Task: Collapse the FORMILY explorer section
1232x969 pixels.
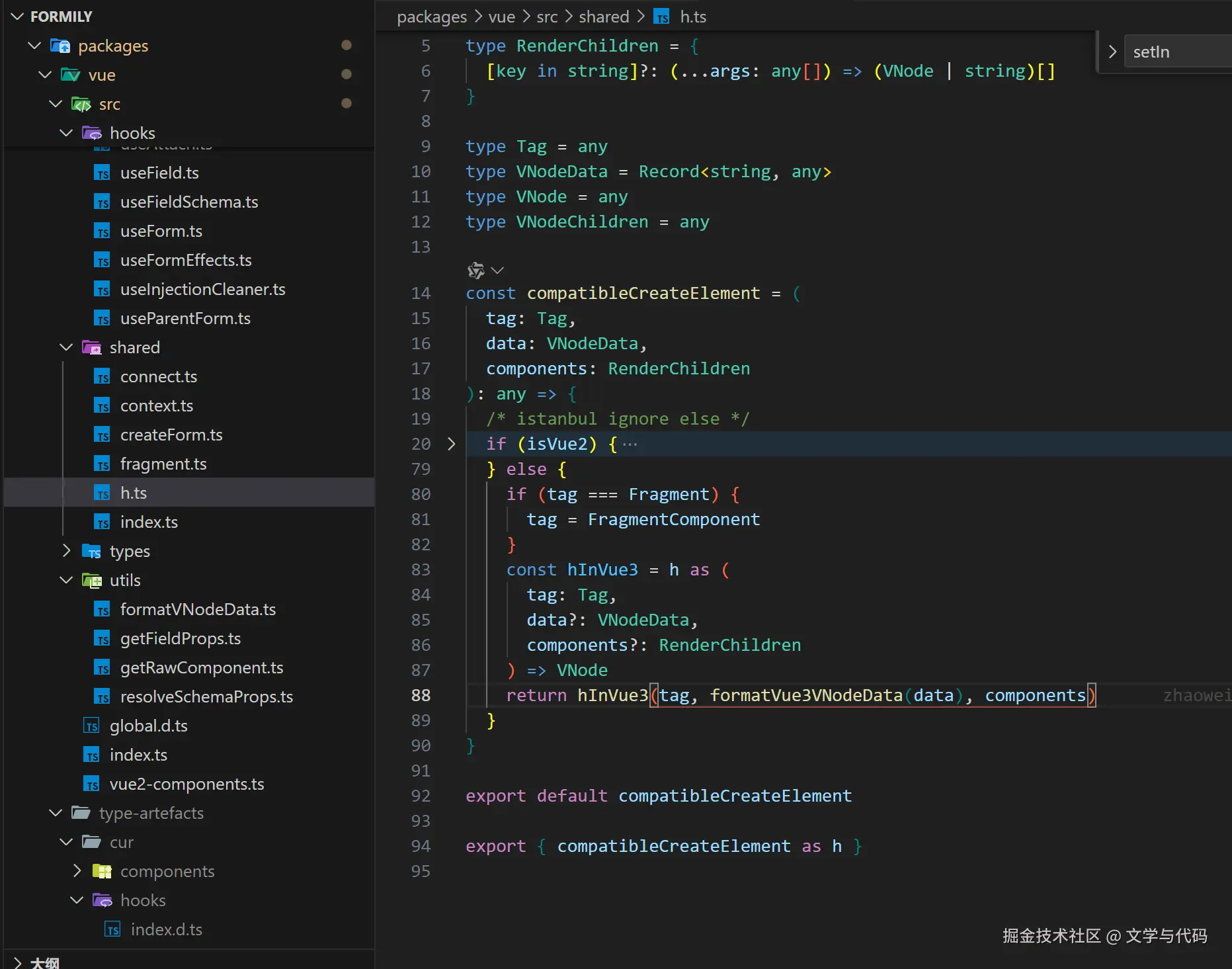Action: (17, 17)
